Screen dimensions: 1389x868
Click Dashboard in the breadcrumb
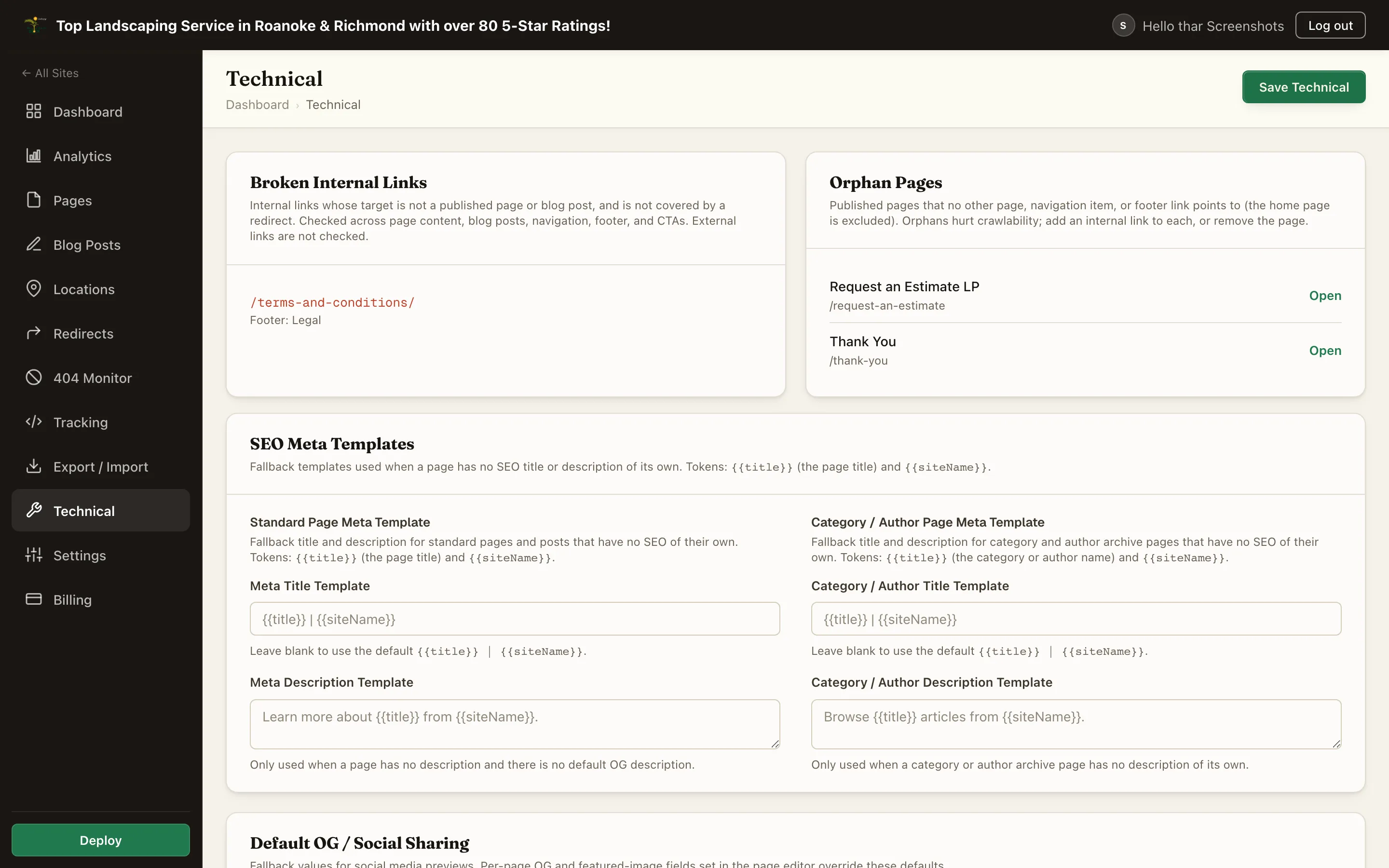(257, 105)
